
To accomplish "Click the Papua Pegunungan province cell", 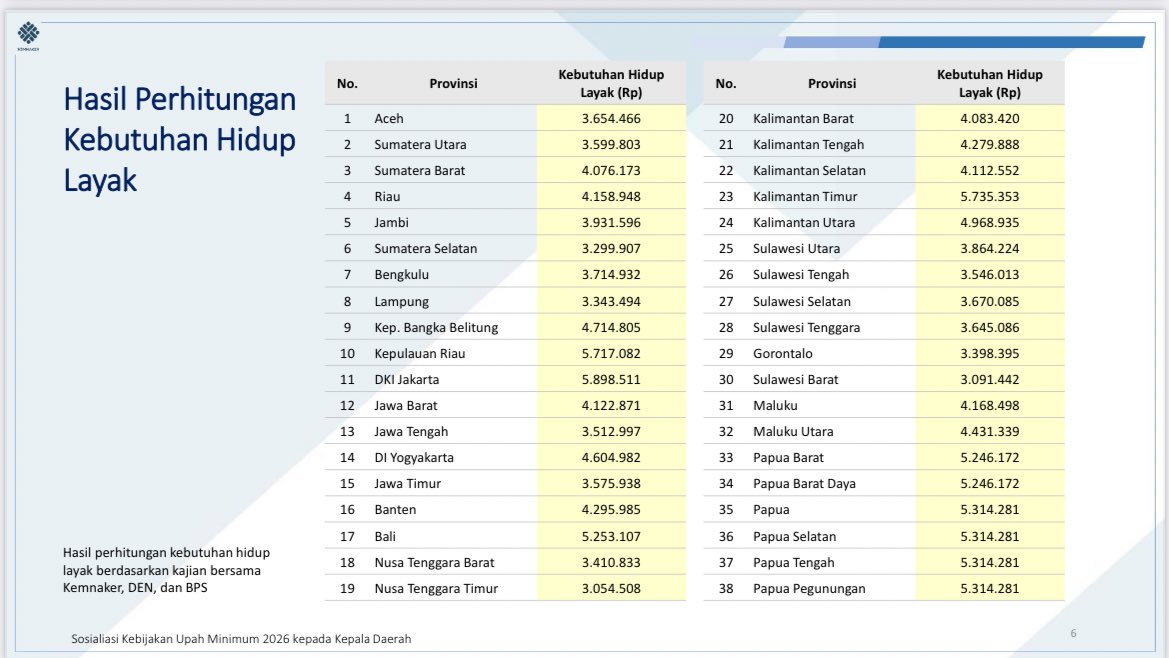I will click(x=809, y=589).
